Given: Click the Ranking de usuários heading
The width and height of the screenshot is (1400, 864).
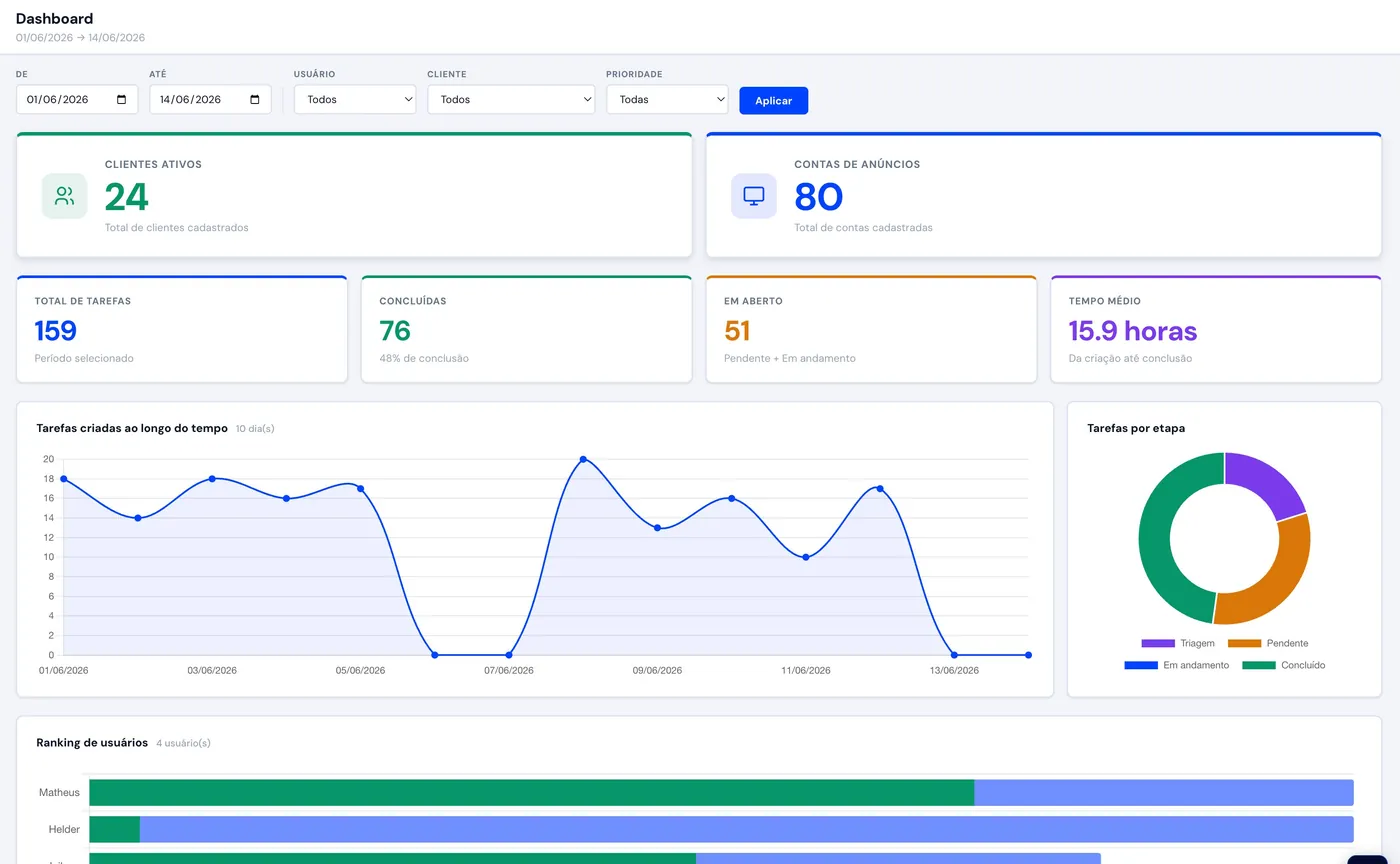Looking at the screenshot, I should 92,743.
